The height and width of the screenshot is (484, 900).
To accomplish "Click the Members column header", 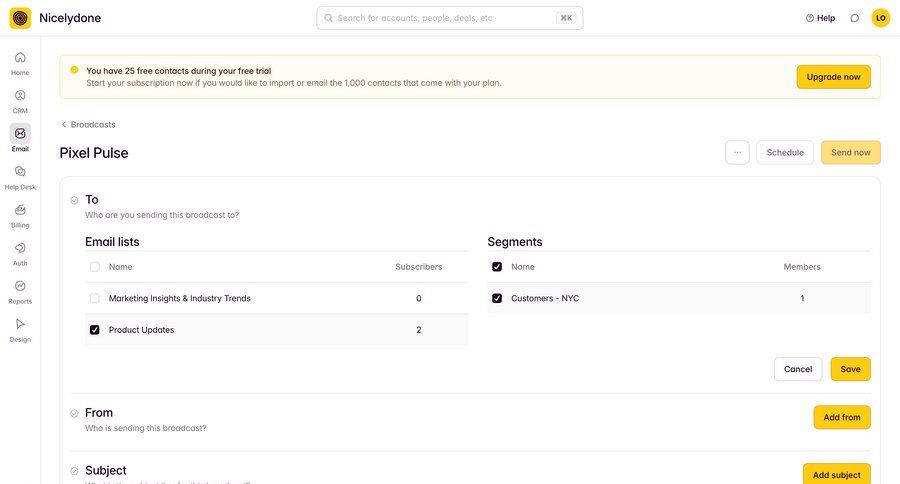I will pyautogui.click(x=802, y=267).
